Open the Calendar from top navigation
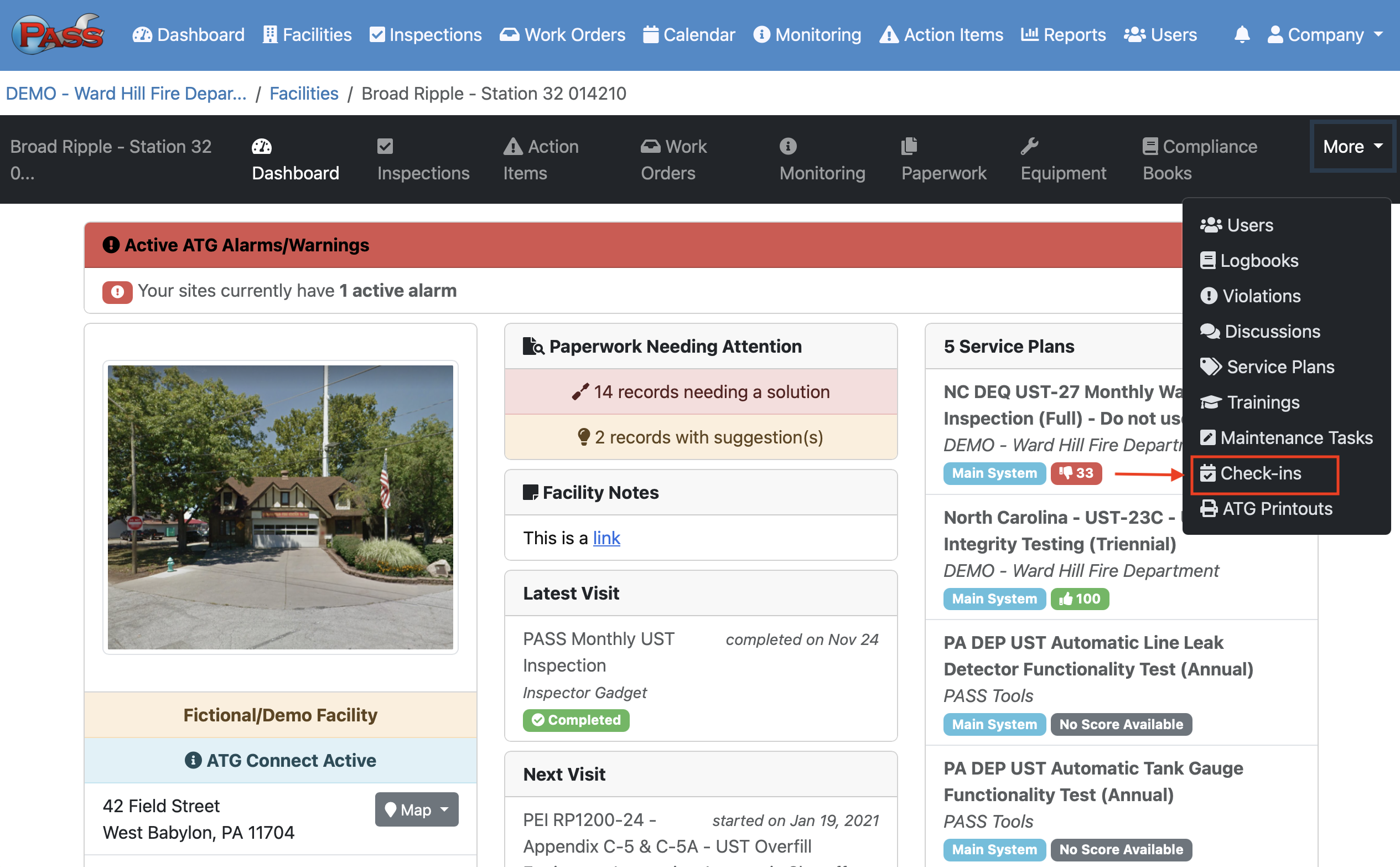Viewport: 1400px width, 867px height. [x=688, y=35]
